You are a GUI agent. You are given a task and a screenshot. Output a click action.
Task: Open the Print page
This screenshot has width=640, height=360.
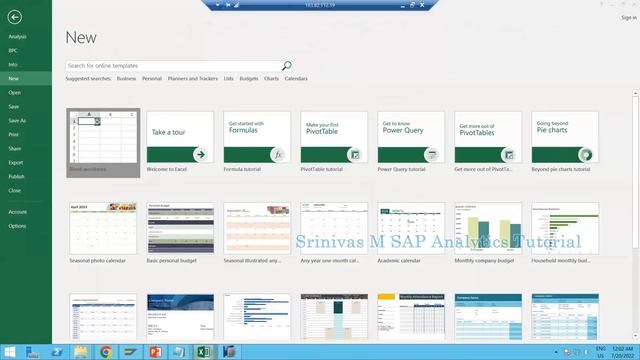tap(13, 134)
